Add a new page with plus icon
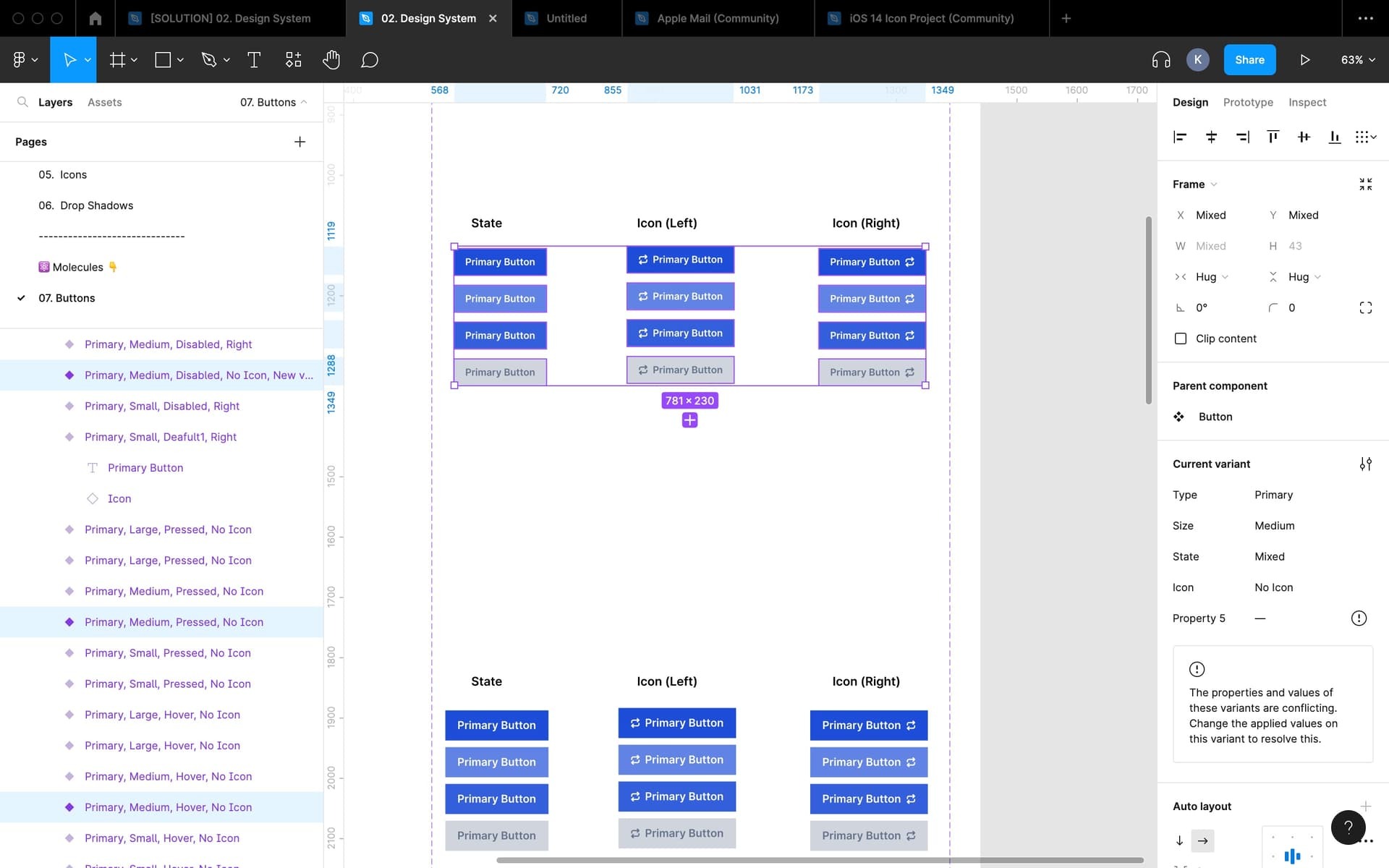Screen dimensions: 1389x868 [300, 142]
